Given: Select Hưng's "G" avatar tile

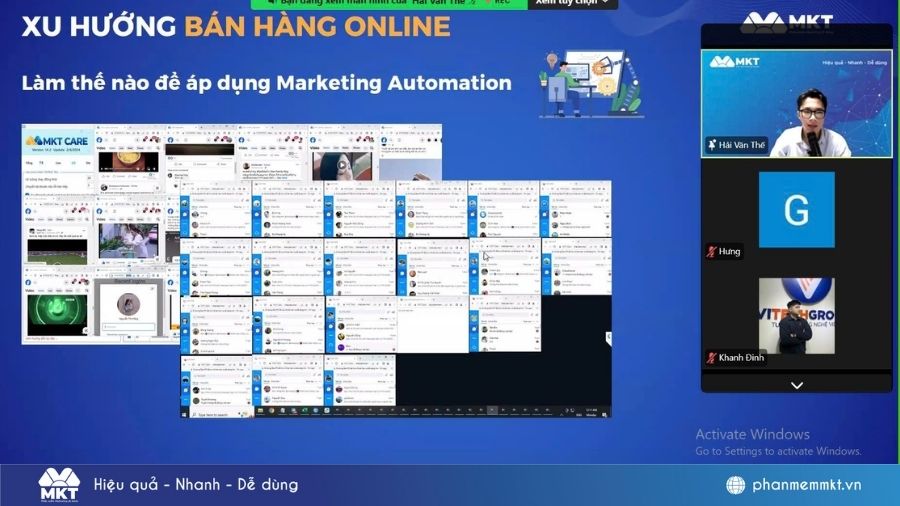Looking at the screenshot, I should (797, 210).
